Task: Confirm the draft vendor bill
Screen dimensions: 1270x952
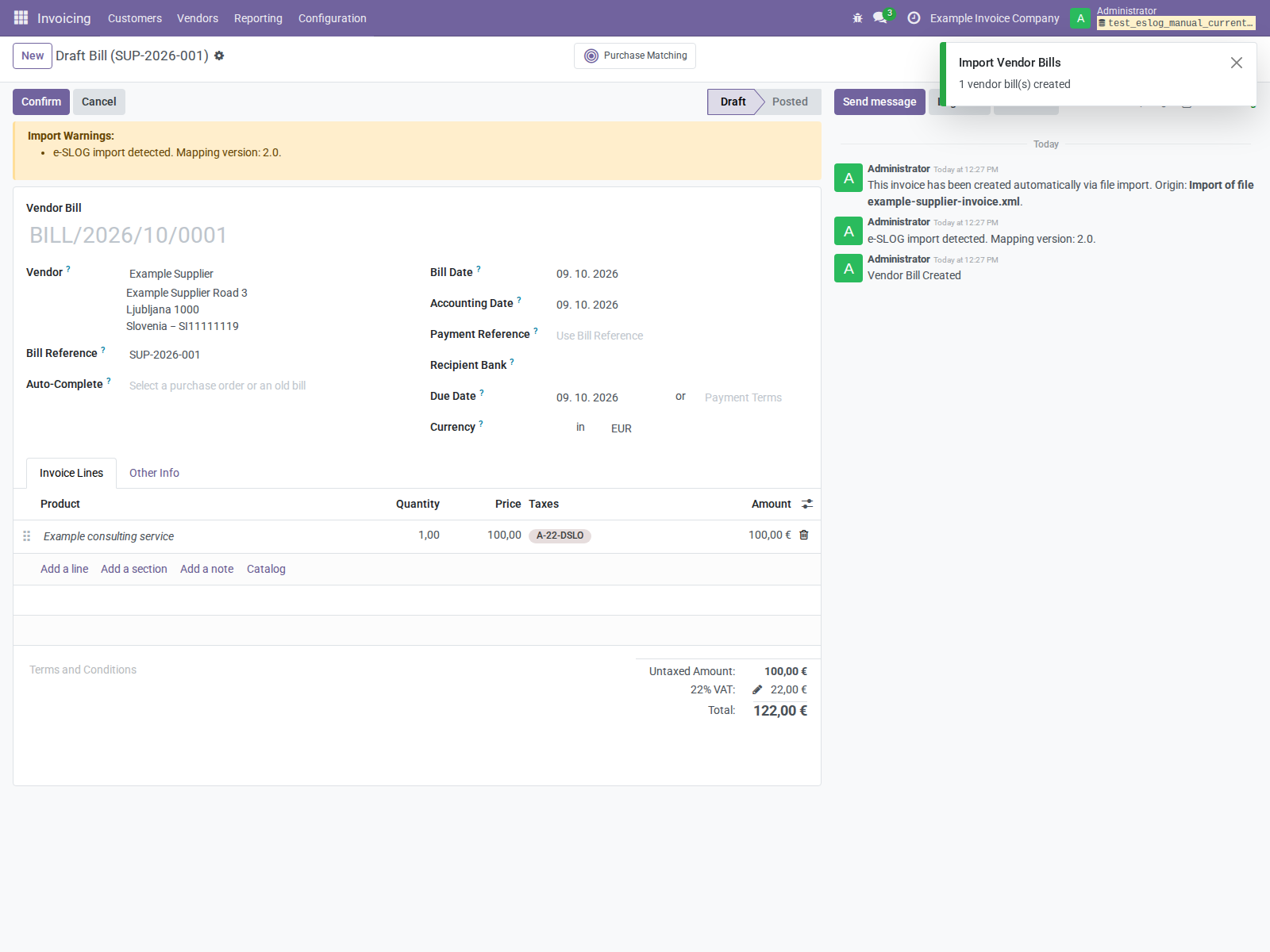Action: 41,102
